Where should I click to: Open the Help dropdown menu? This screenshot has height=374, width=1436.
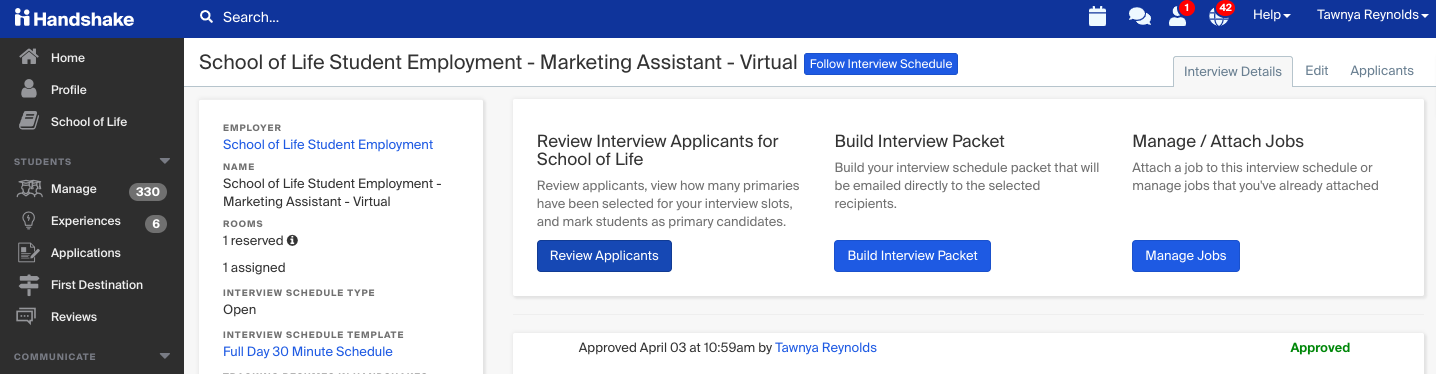(1272, 15)
